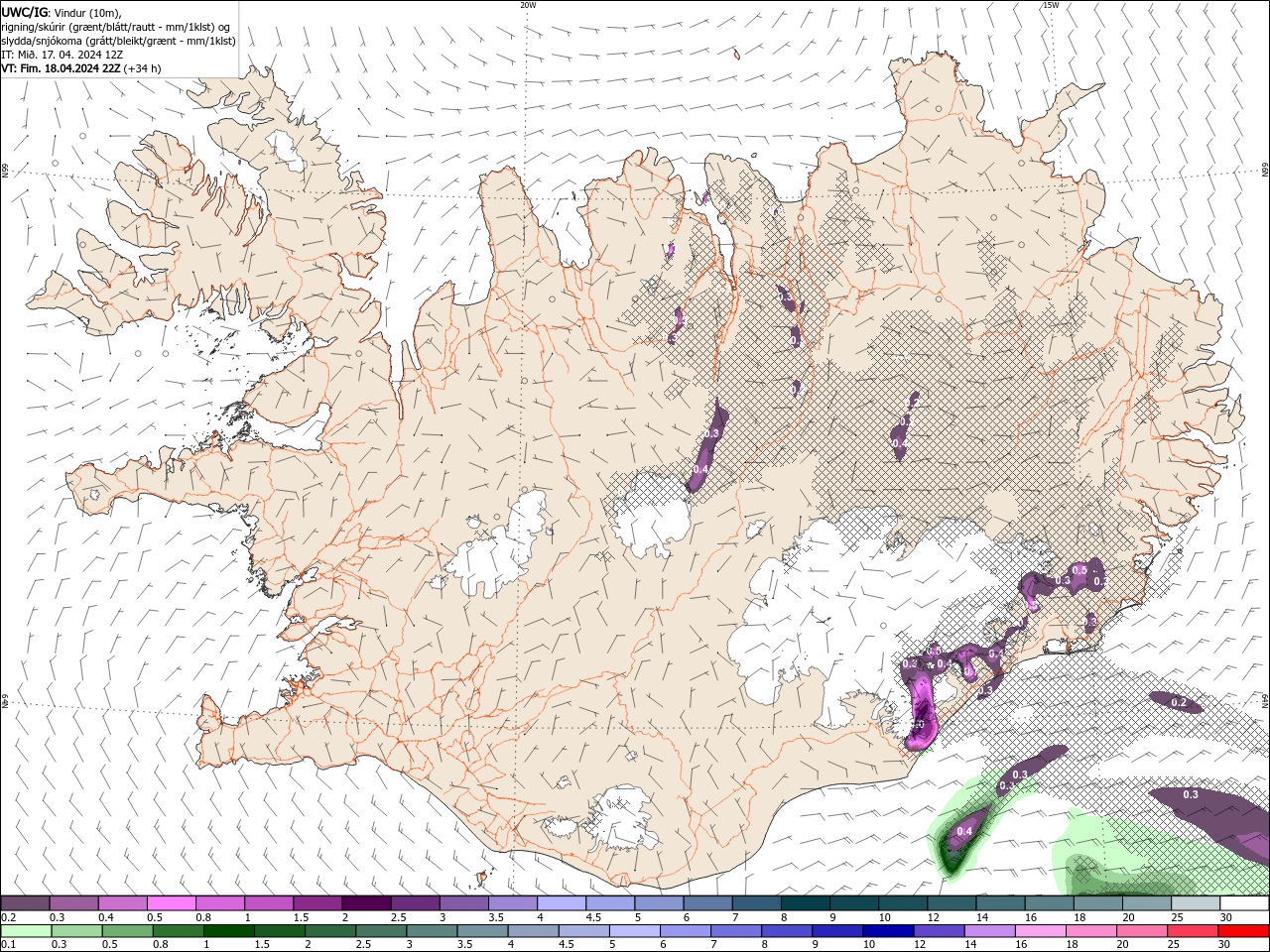1270x952 pixels.
Task: Click the pink 0.5 swatch in upper legend row
Action: [x=172, y=903]
